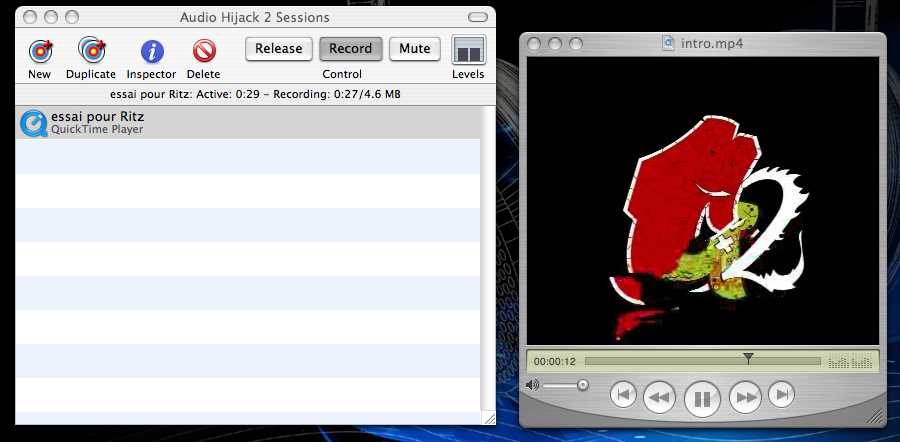Screen dimensions: 900x442
Task: Click the Audio Hijack vertical scrollbar
Action: (x=488, y=258)
